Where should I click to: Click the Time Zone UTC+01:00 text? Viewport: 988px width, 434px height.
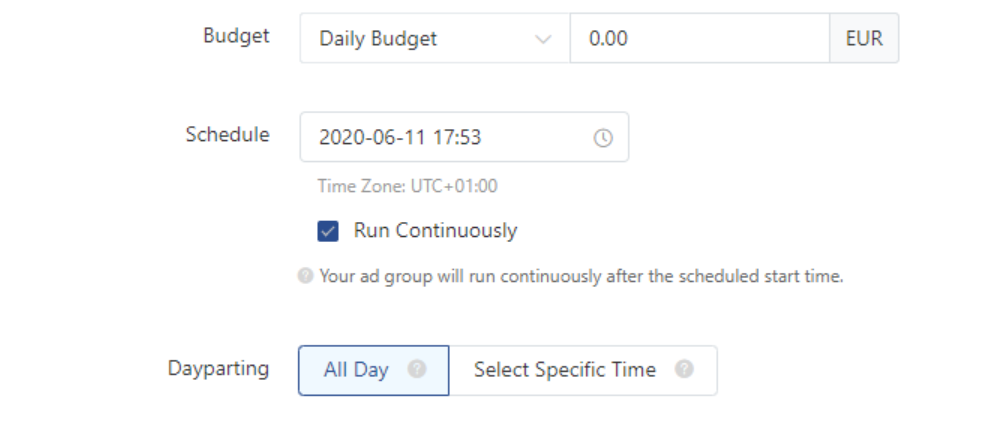407,186
